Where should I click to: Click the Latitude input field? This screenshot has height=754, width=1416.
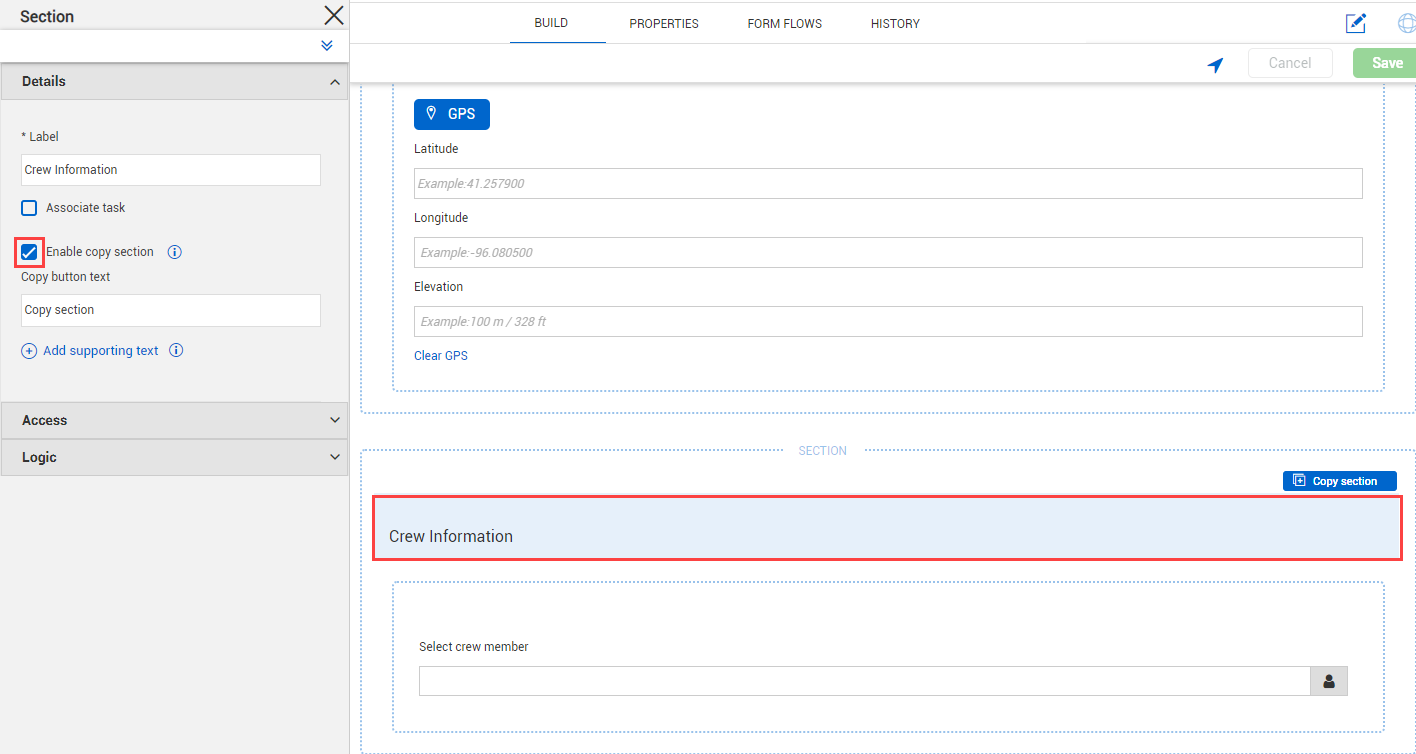tap(888, 183)
